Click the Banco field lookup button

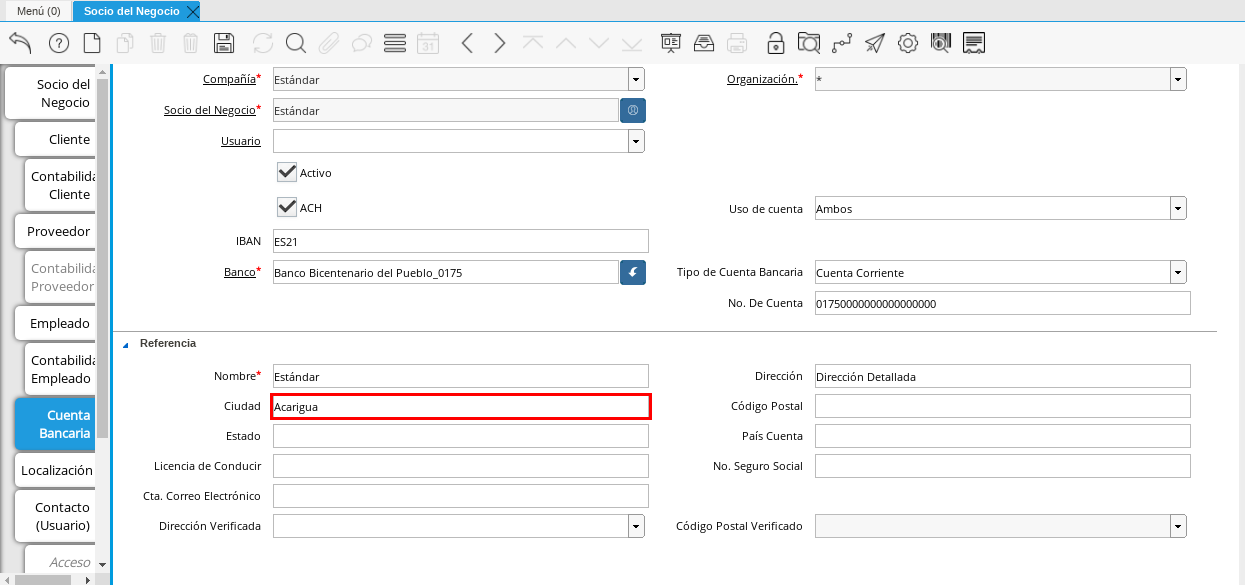633,272
